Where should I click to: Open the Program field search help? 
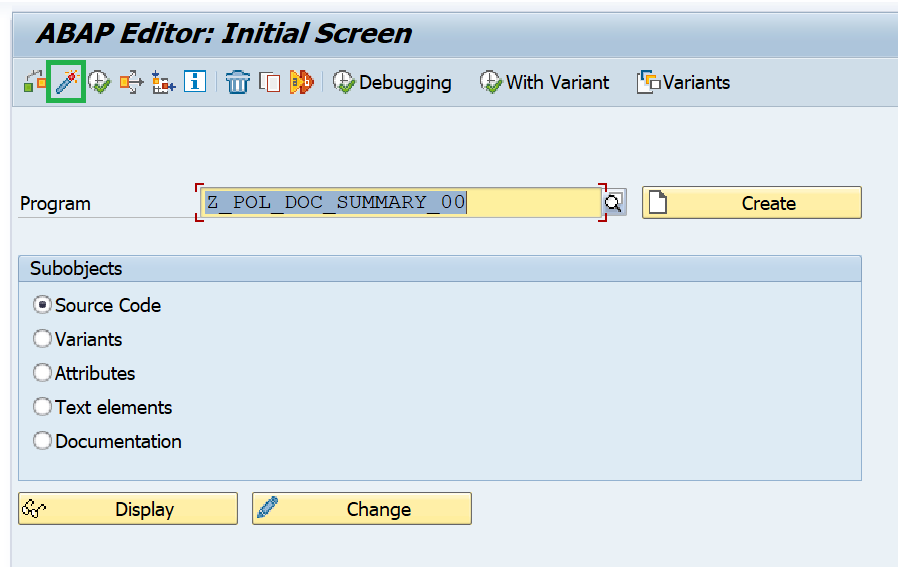(614, 202)
